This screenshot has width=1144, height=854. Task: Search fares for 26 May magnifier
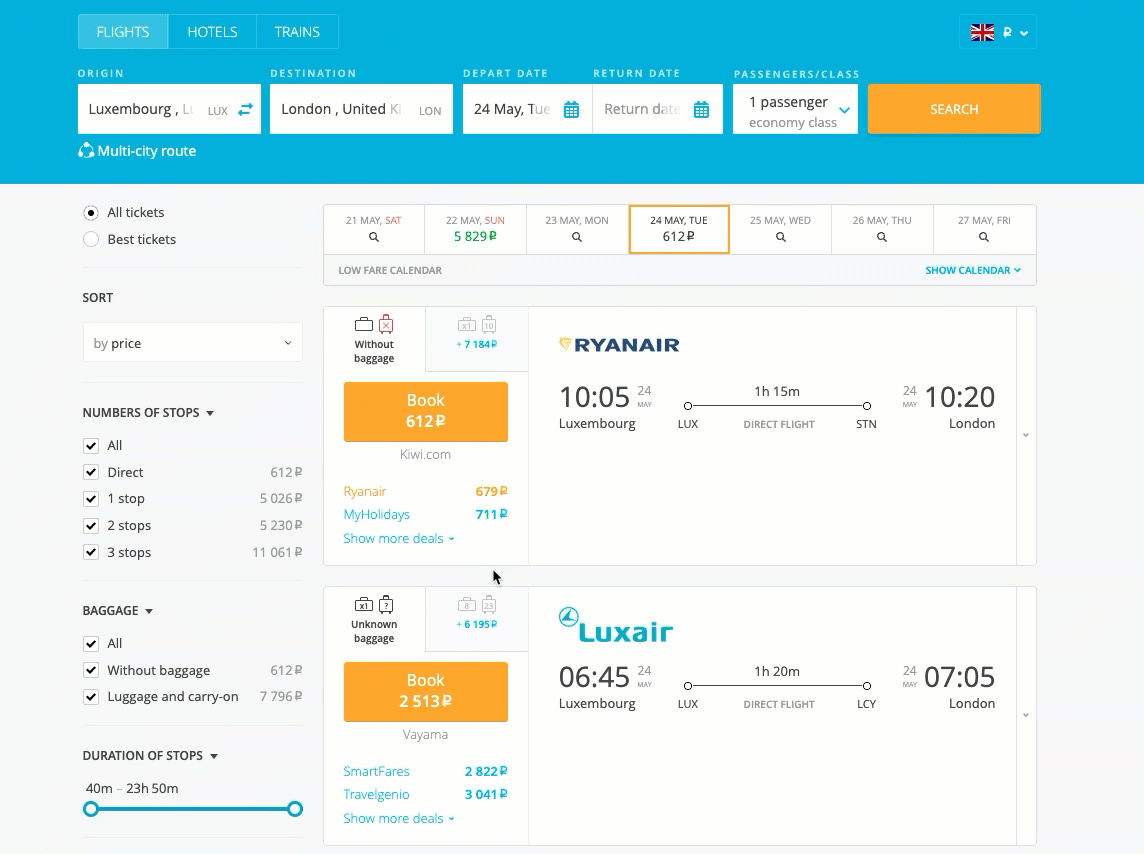click(x=882, y=237)
